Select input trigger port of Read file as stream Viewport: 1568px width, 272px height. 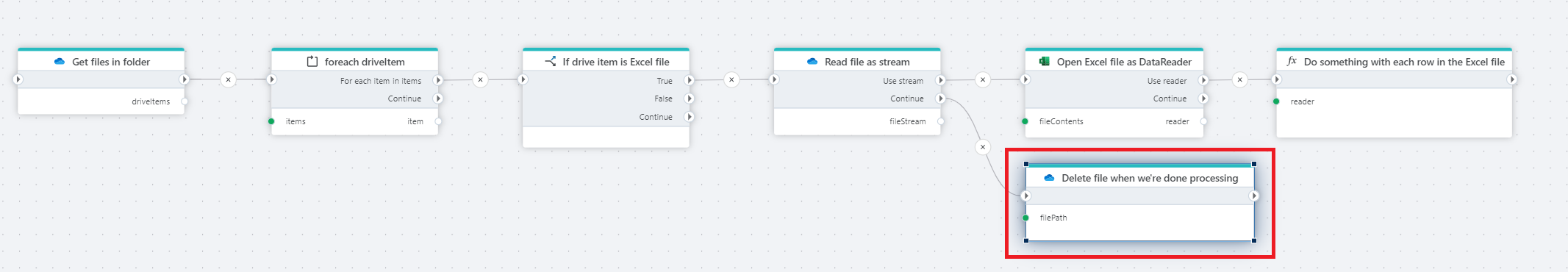[x=774, y=79]
